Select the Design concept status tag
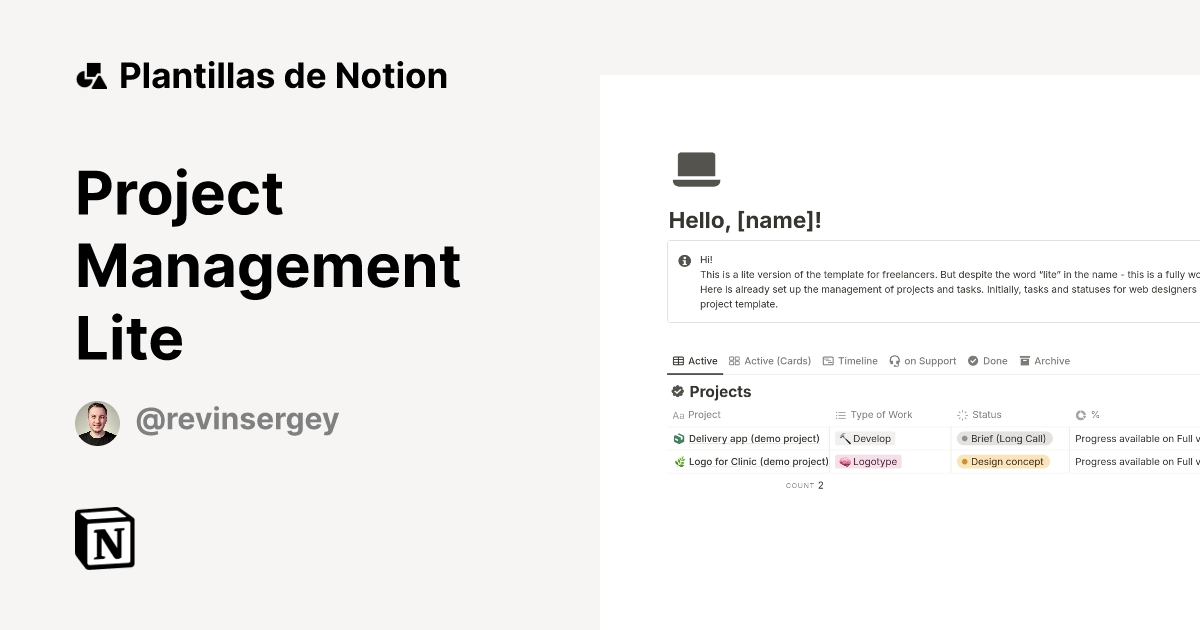This screenshot has height=630, width=1200. (1006, 461)
